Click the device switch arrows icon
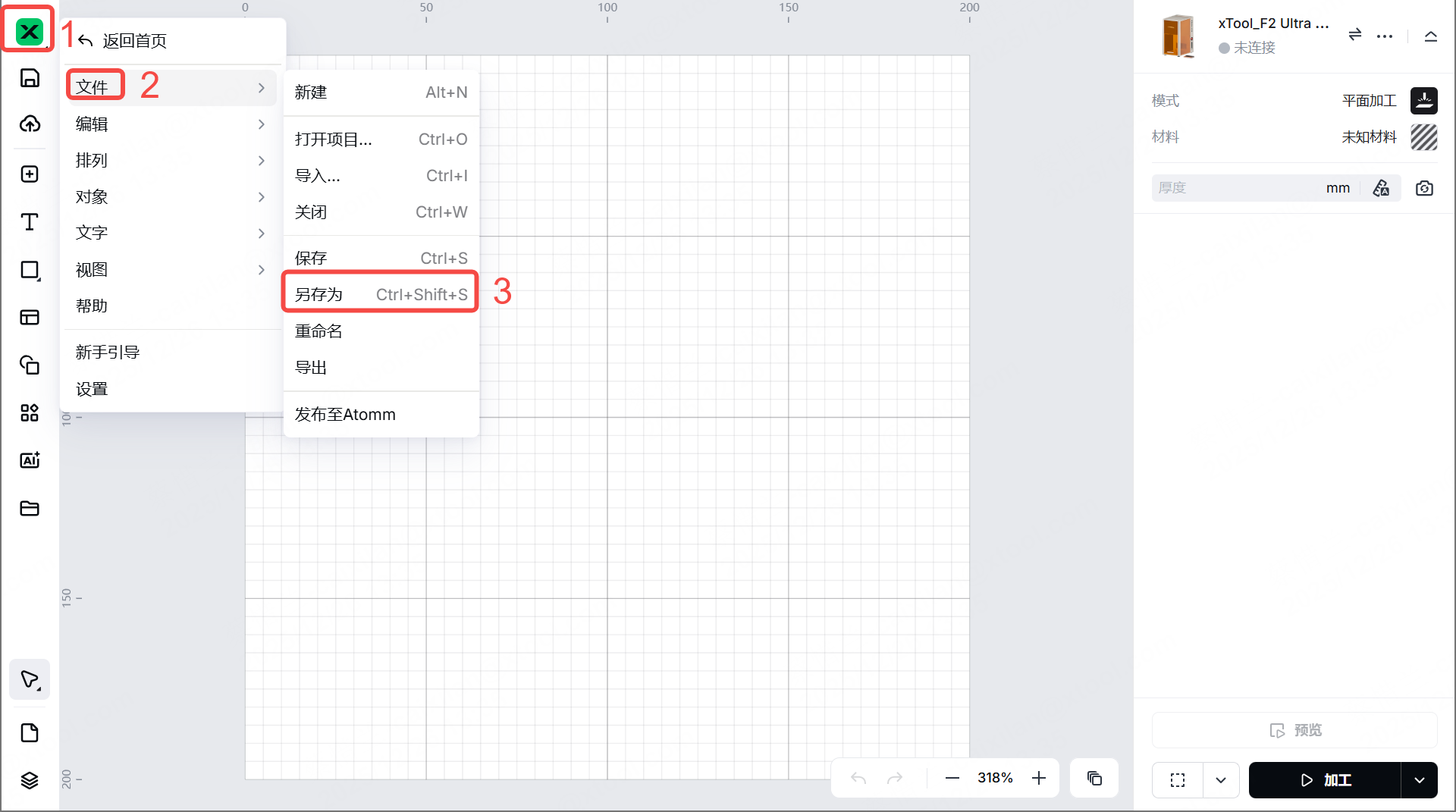Screen dimensions: 1456x812 (x=1354, y=35)
